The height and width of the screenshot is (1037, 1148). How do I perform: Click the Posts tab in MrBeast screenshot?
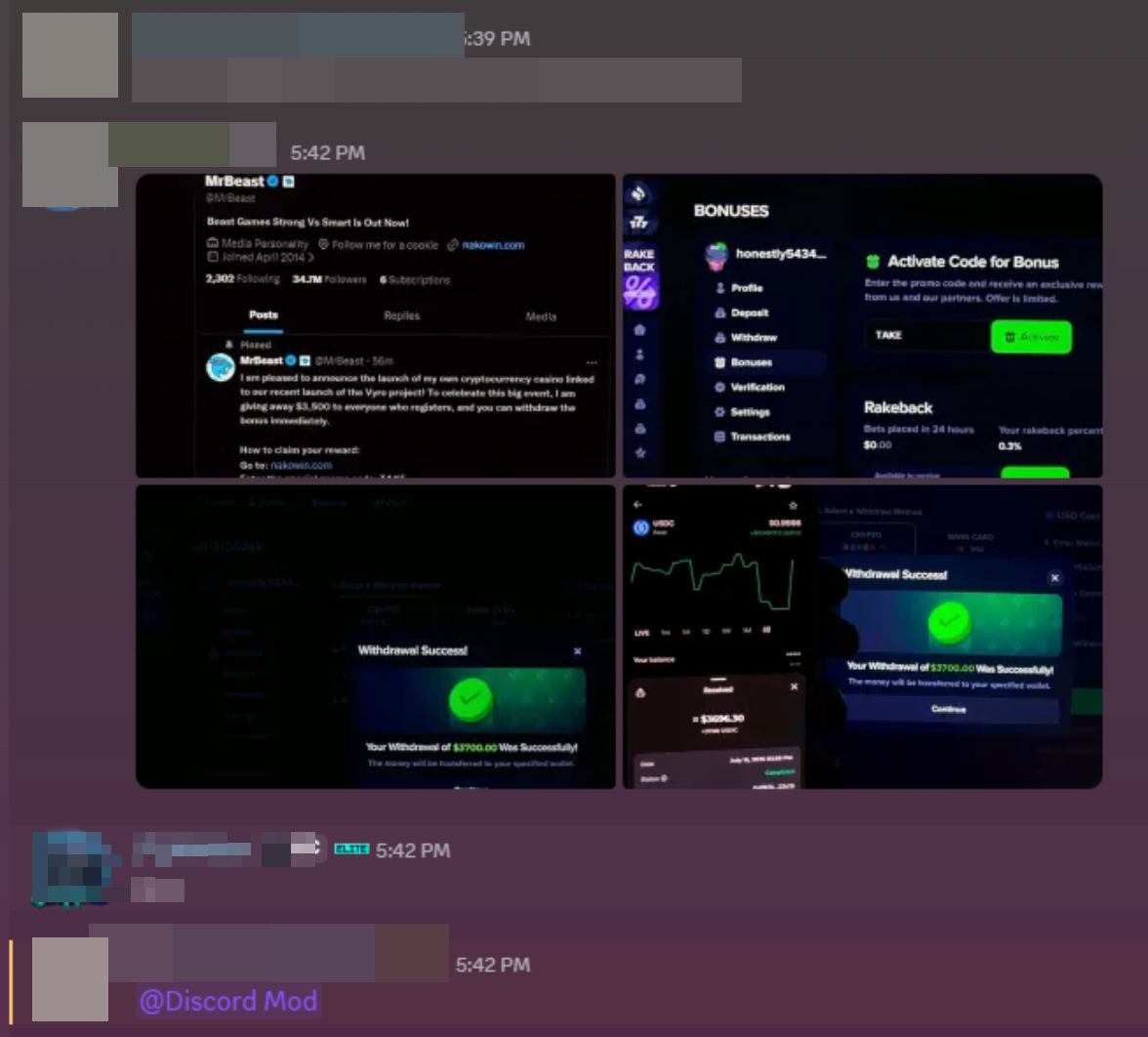(264, 314)
